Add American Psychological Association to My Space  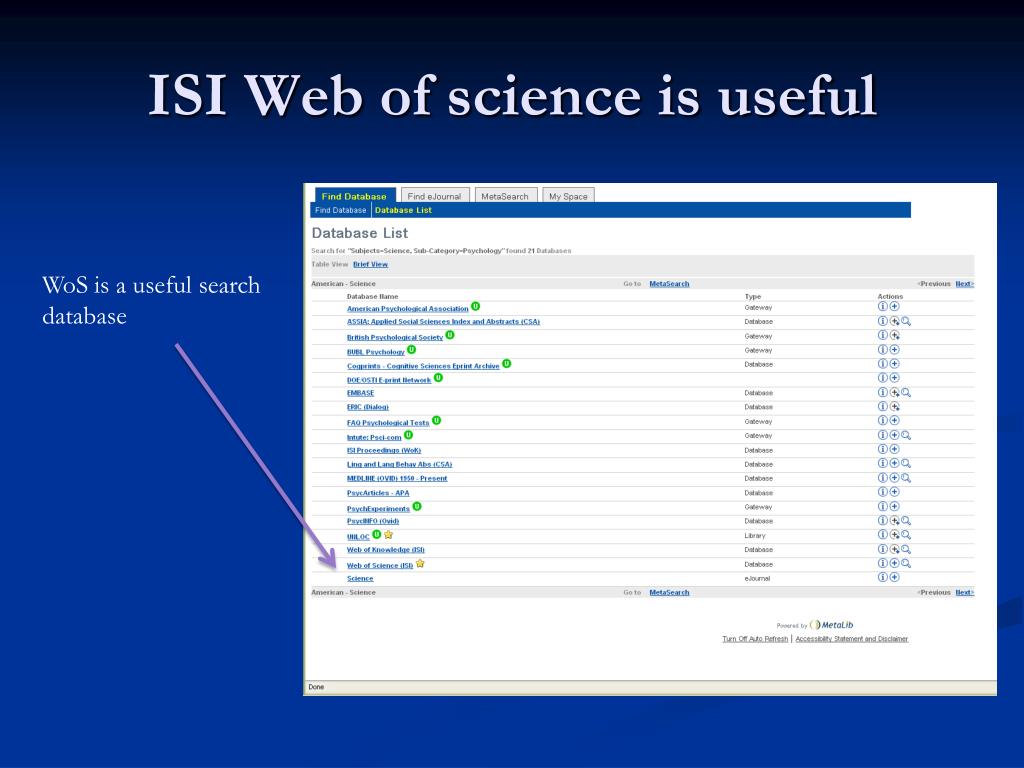click(895, 306)
